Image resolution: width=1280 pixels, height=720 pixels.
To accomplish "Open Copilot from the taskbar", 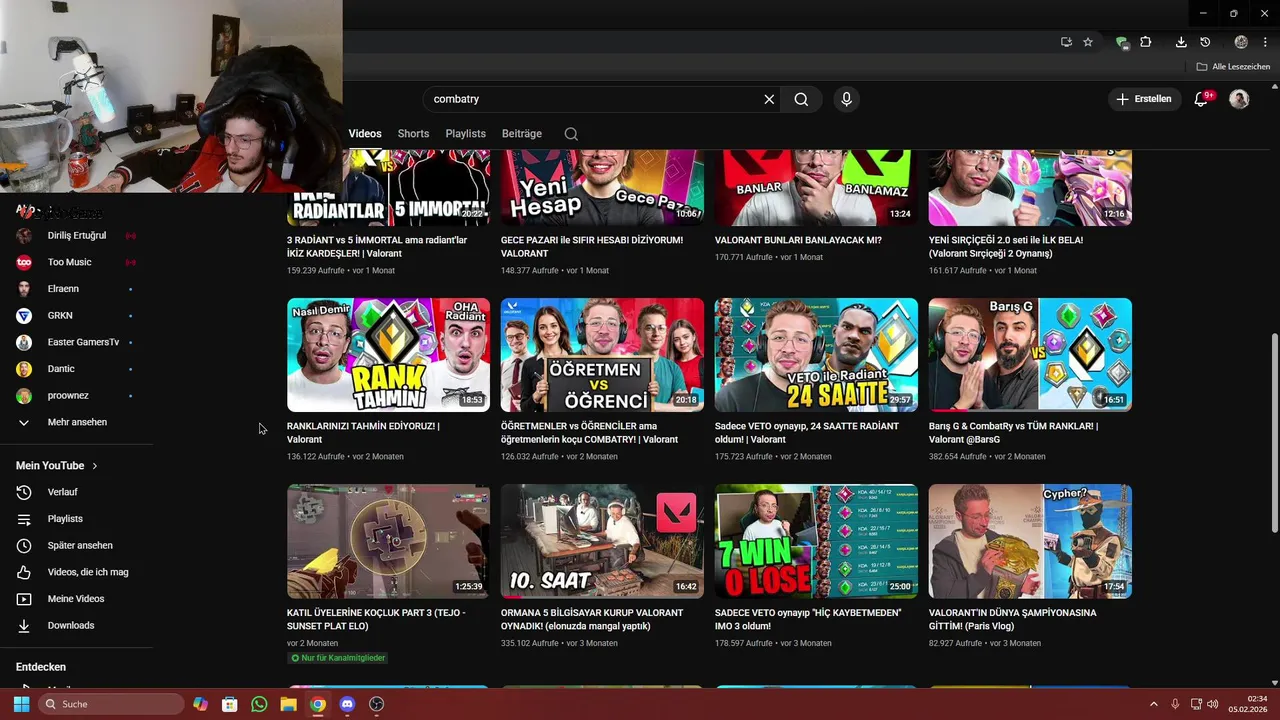I will 200,704.
